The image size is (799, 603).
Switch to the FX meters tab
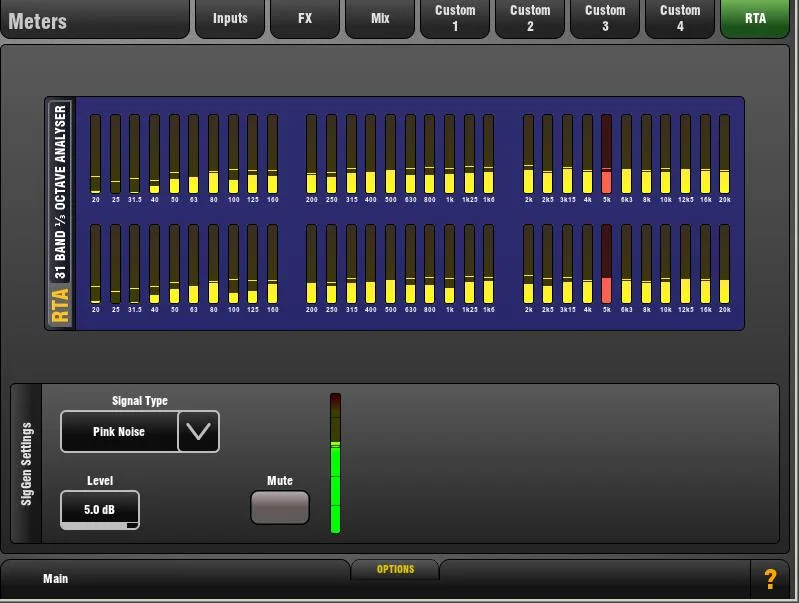[305, 18]
